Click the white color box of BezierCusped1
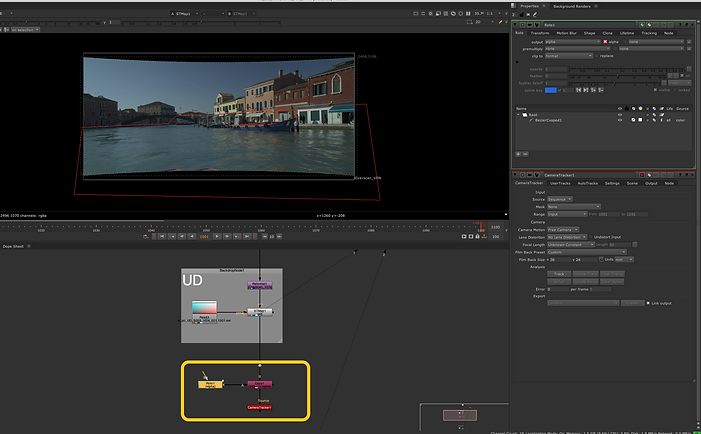The height and width of the screenshot is (434, 701). (640, 120)
